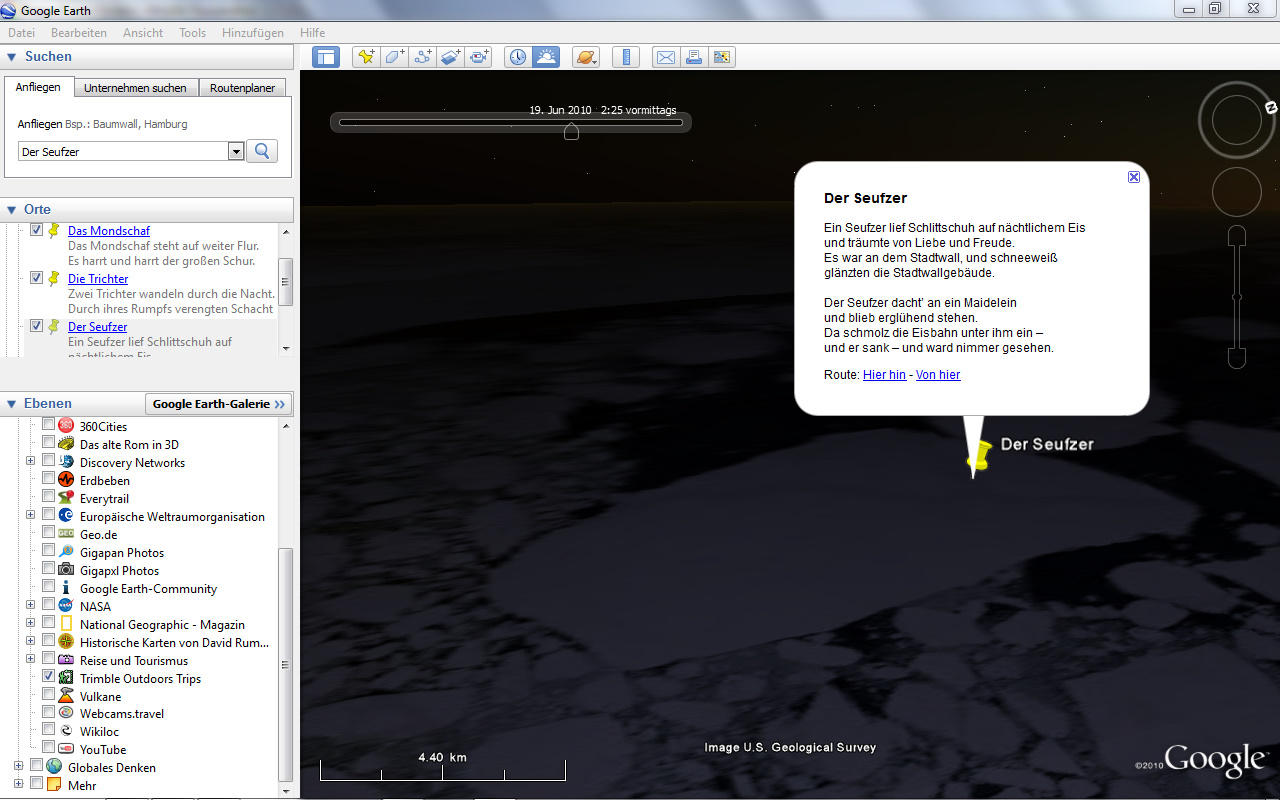Click the email envelope icon

coord(665,57)
